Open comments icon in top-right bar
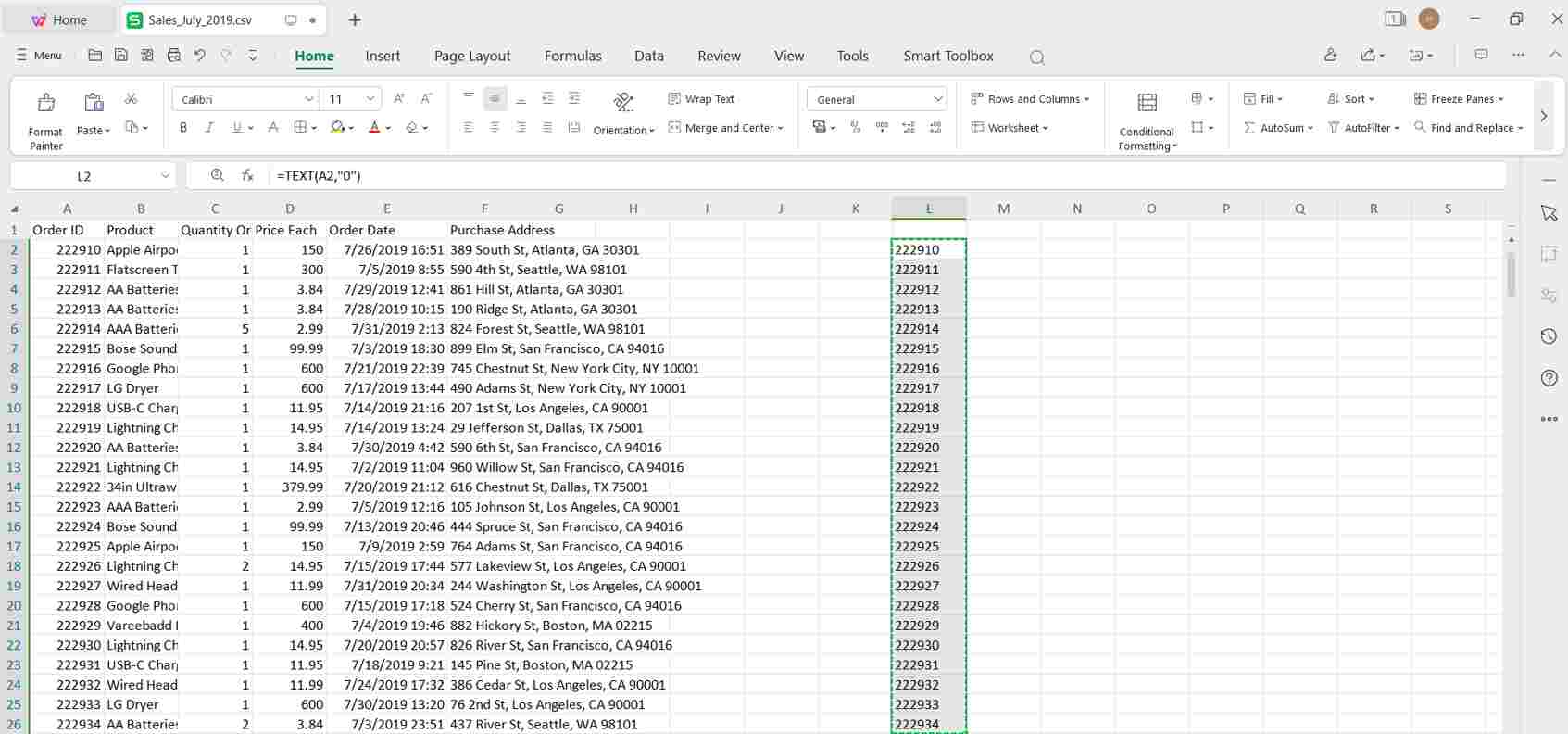1568x734 pixels. [1481, 56]
